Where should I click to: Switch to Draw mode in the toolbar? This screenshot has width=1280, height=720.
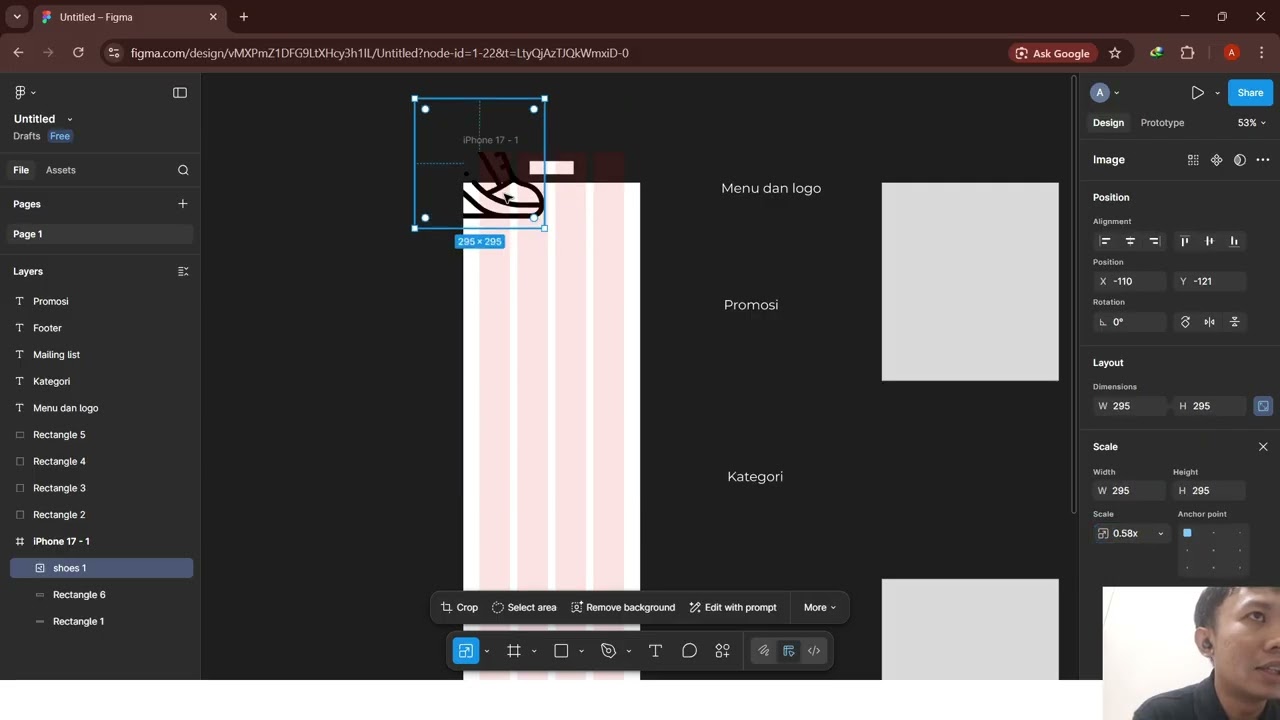(764, 651)
